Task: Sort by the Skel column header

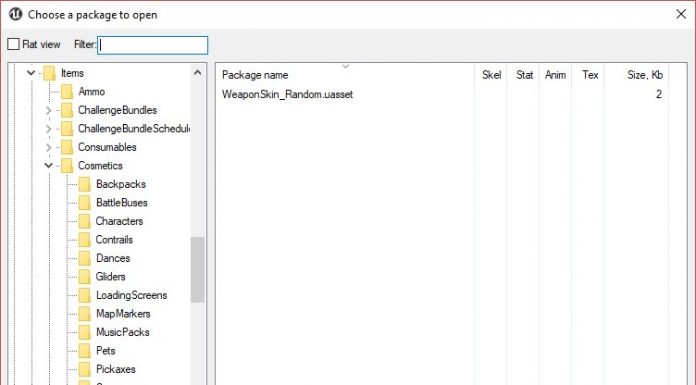Action: [x=491, y=75]
